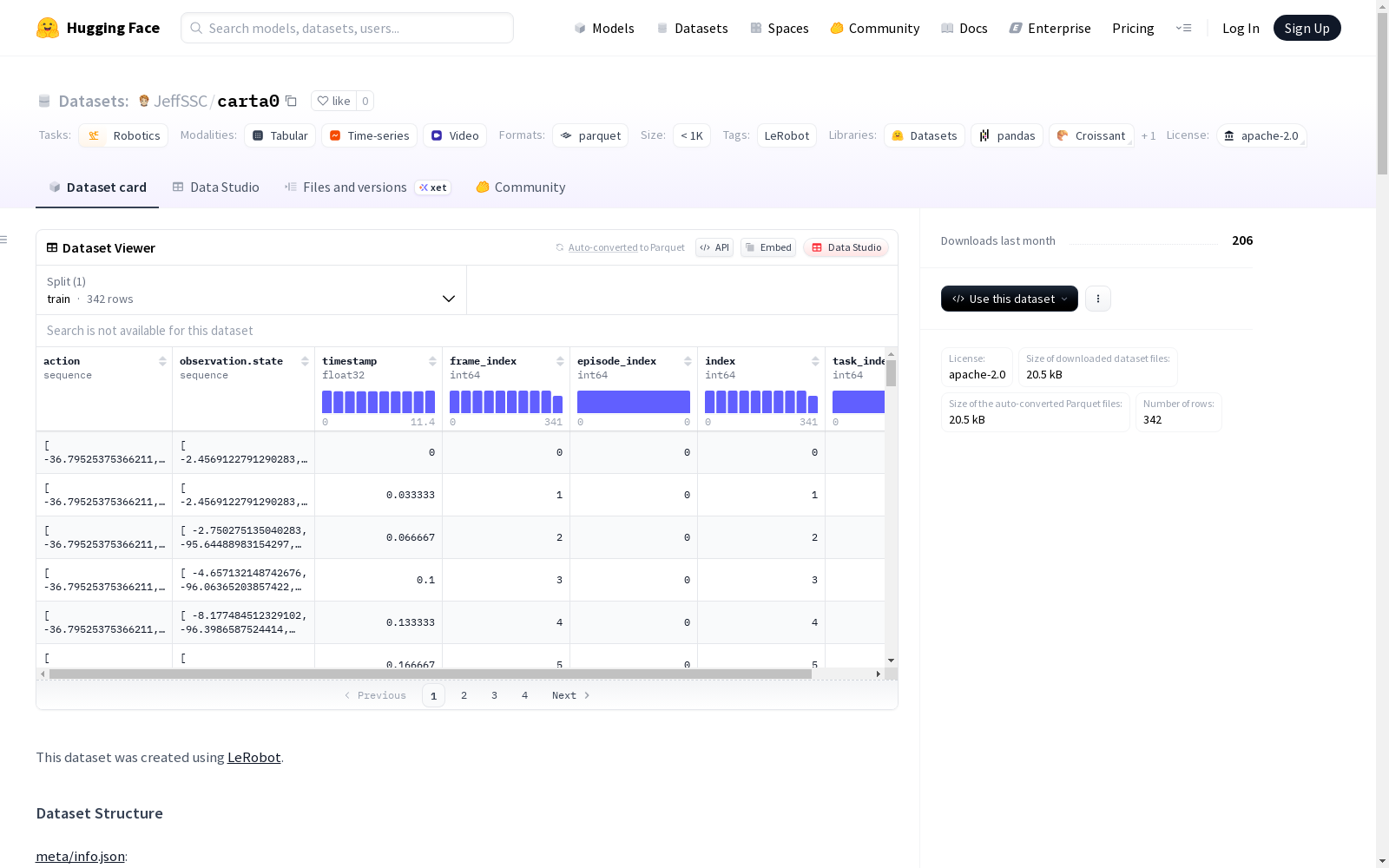Viewport: 1389px width, 868px height.
Task: Switch to the Data Studio tab
Action: point(215,187)
